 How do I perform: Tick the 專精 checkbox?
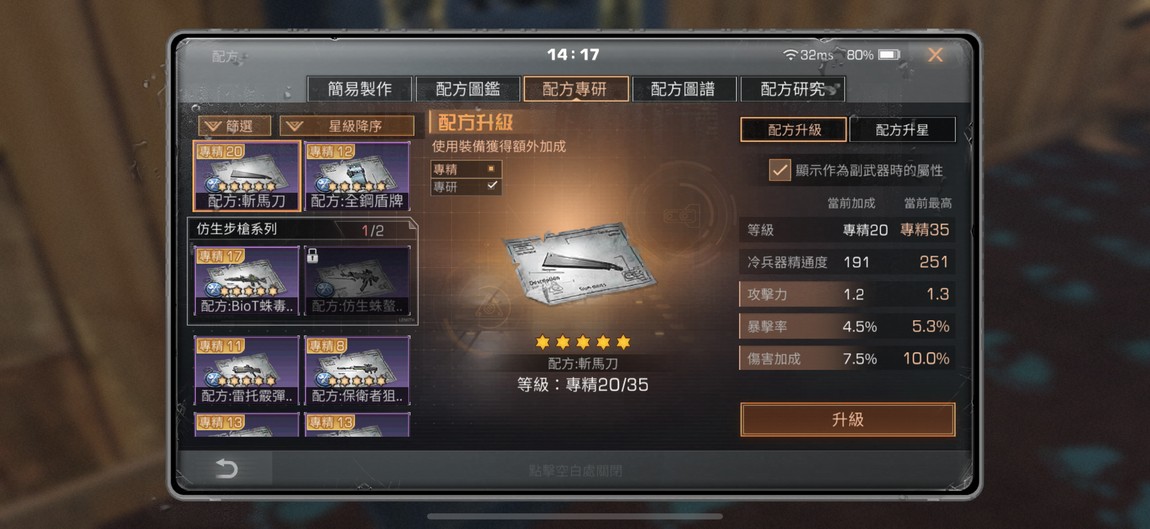pos(491,169)
